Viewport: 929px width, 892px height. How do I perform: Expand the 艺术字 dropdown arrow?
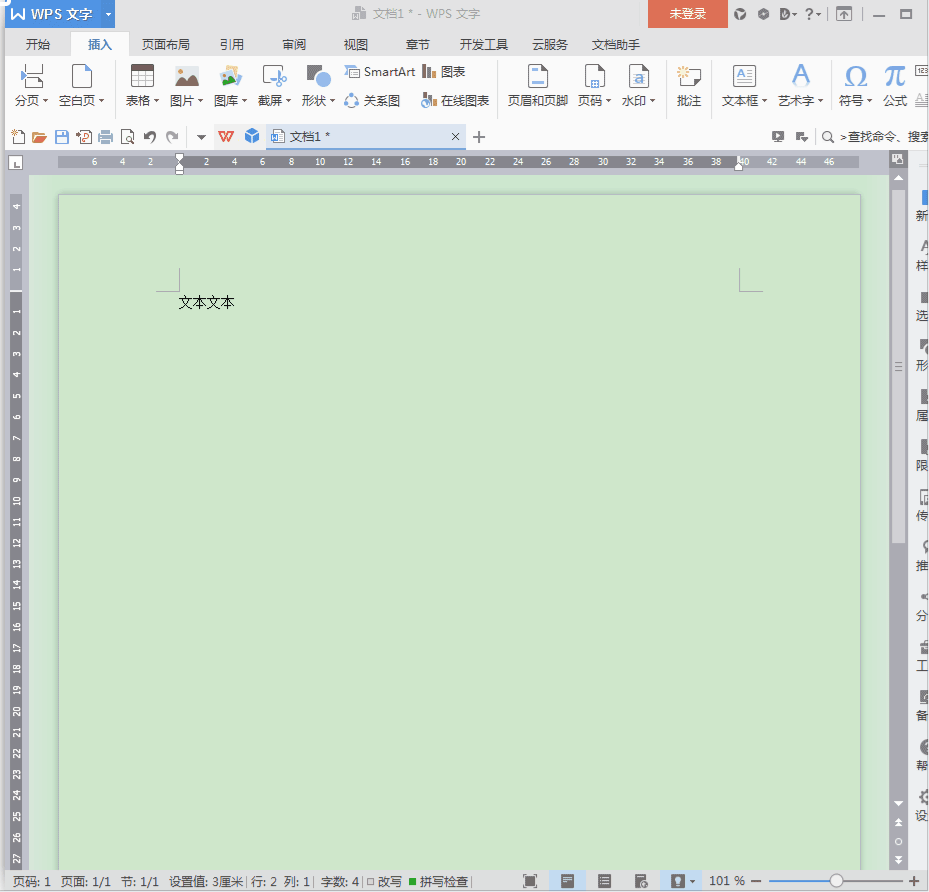[821, 101]
